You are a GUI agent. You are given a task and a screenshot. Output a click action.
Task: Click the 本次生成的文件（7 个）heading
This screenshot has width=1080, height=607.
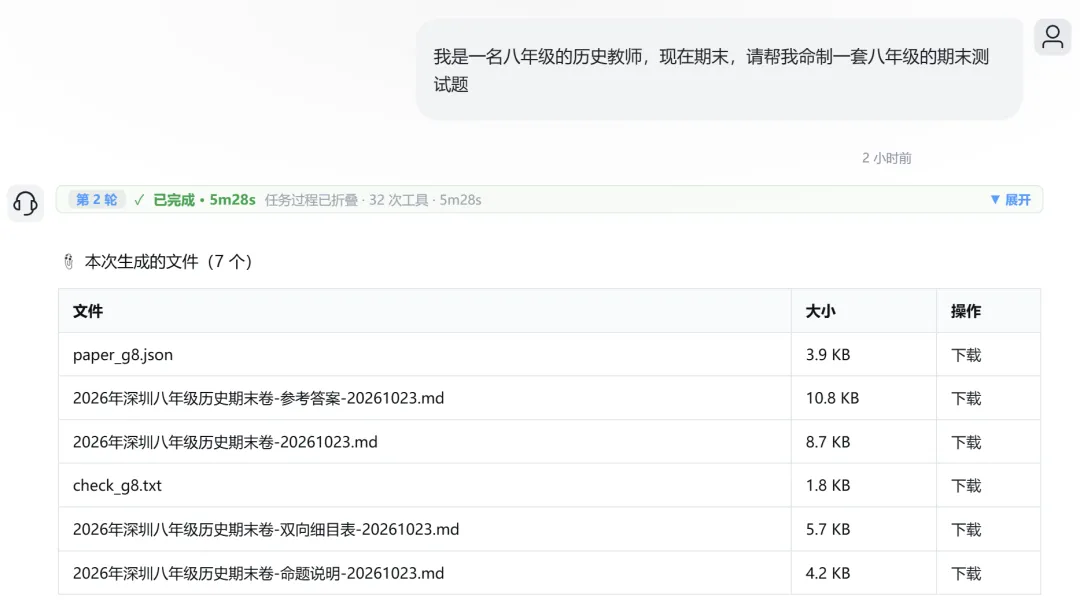pyautogui.click(x=168, y=262)
